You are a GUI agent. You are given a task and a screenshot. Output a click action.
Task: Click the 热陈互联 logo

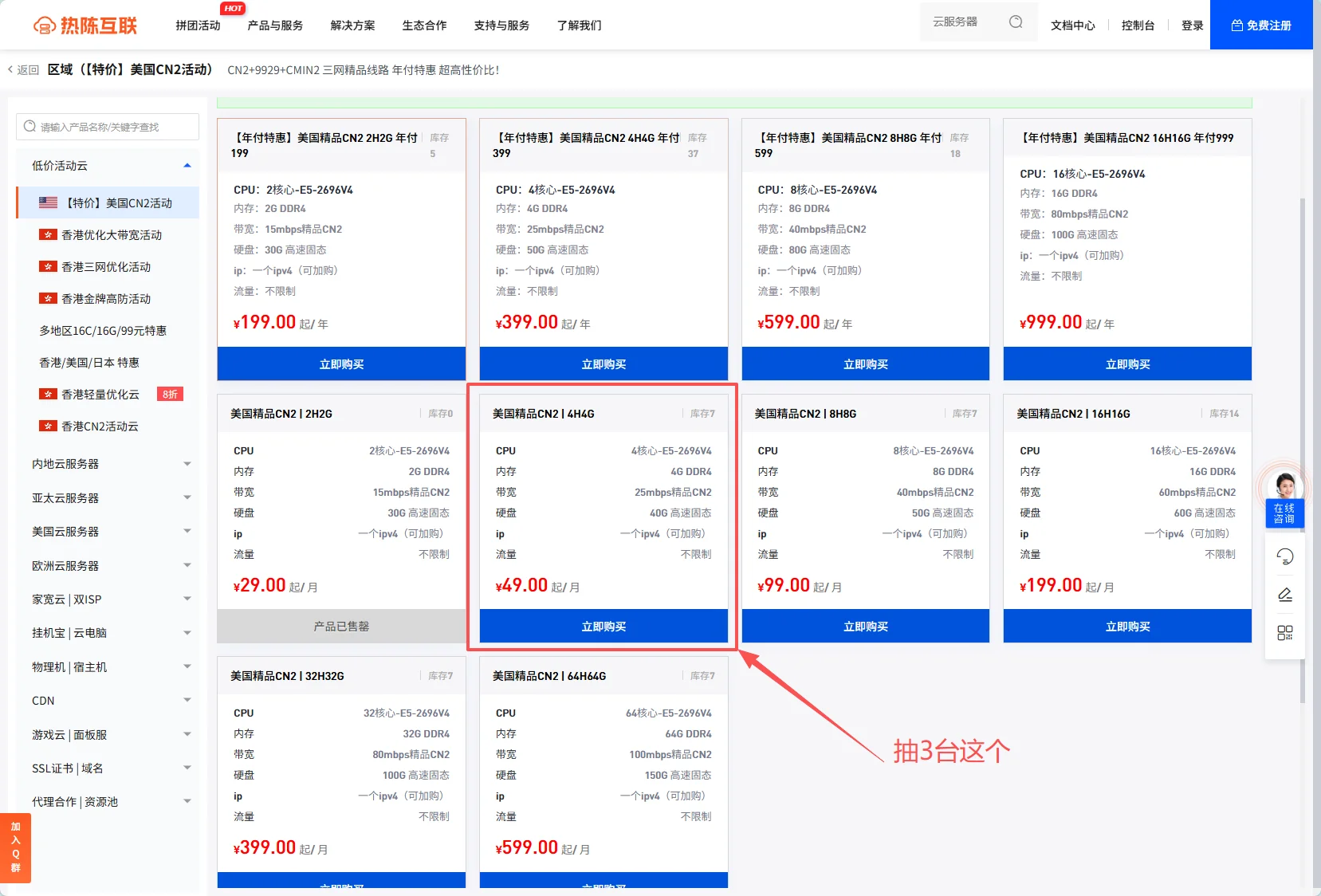pyautogui.click(x=85, y=26)
